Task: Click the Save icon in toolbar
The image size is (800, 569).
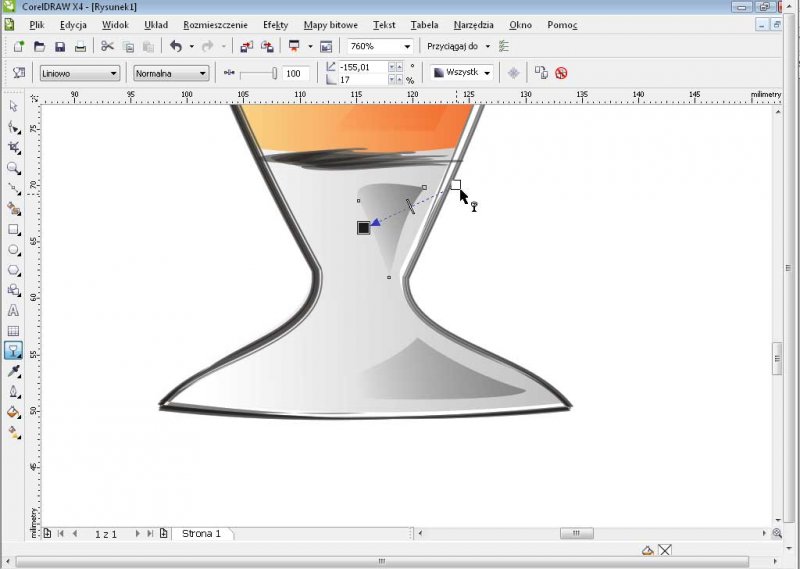Action: coord(60,46)
